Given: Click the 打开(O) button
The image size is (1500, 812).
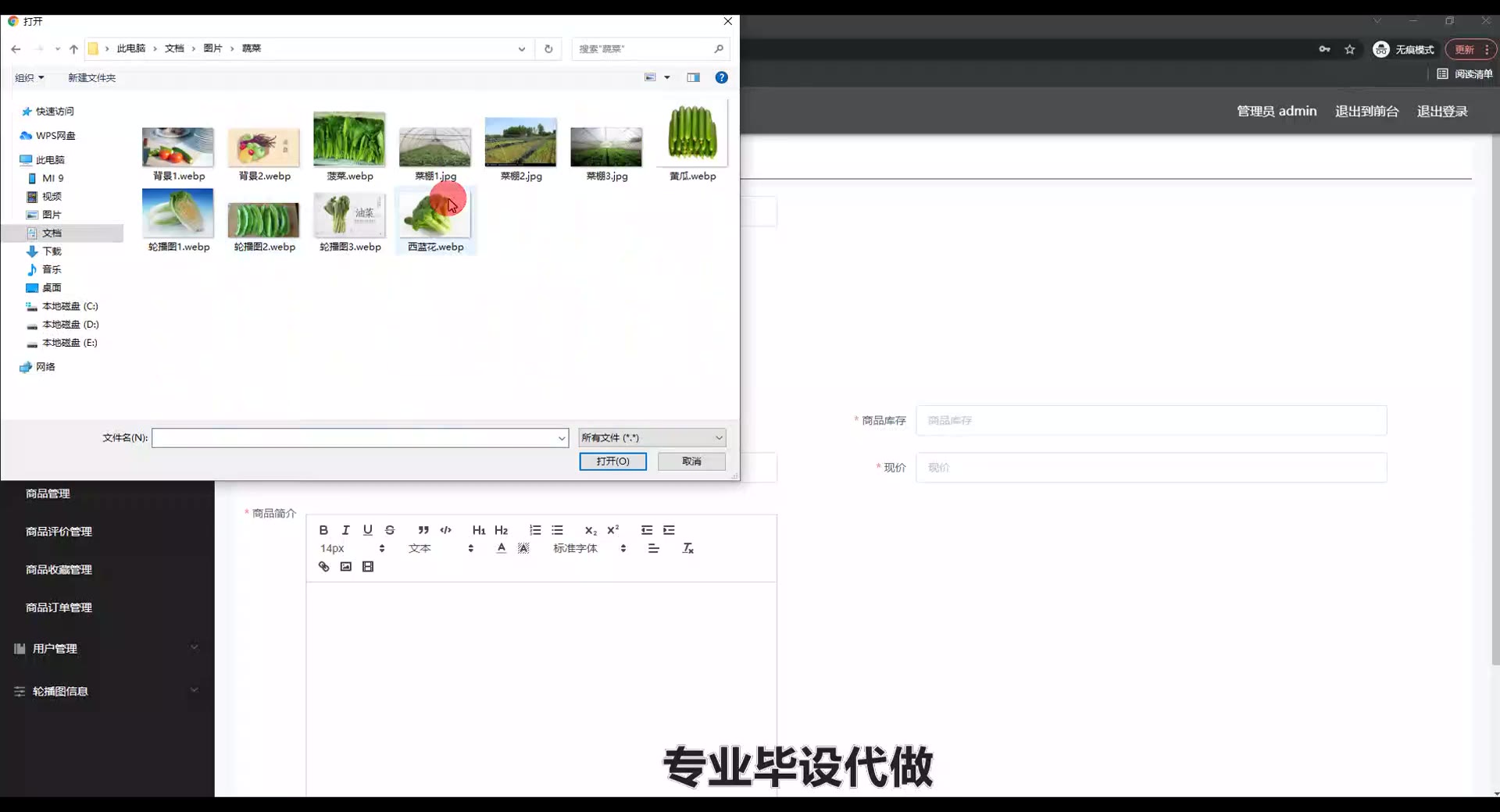Looking at the screenshot, I should coord(612,461).
